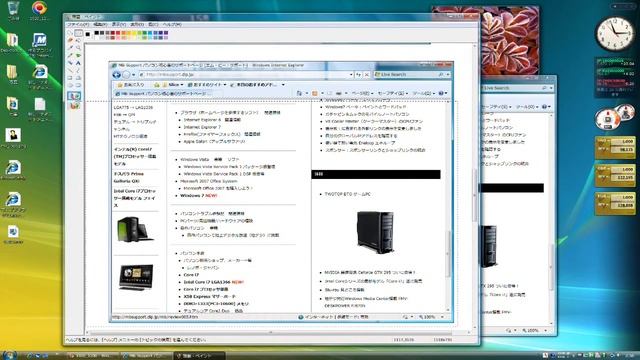Select the Text tool marked A

[x=78, y=63]
